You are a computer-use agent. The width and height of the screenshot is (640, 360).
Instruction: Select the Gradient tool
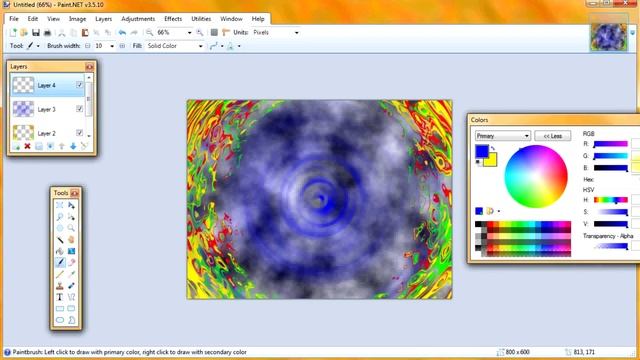click(71, 251)
